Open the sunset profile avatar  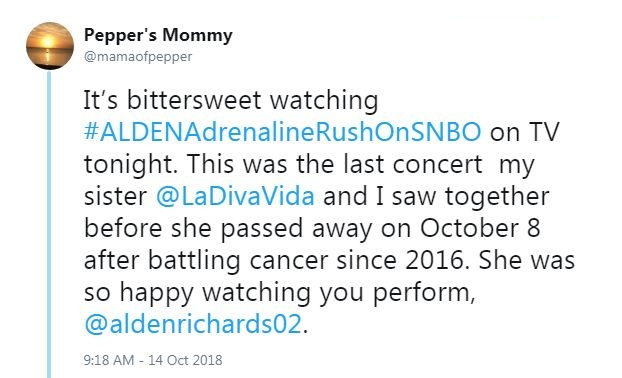pyautogui.click(x=50, y=46)
